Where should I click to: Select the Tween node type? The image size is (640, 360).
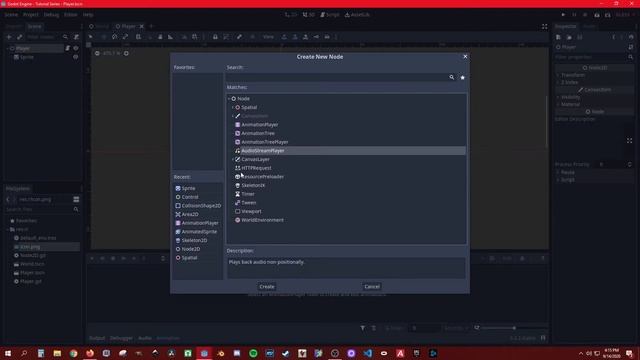pyautogui.click(x=249, y=202)
